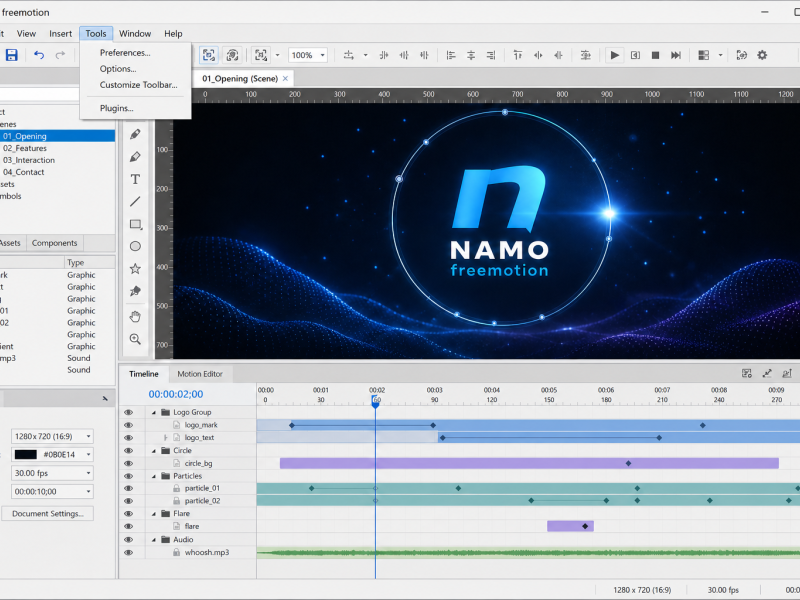The width and height of the screenshot is (800, 600).
Task: Click the #0B0E14 background color swatch
Action: 26,455
